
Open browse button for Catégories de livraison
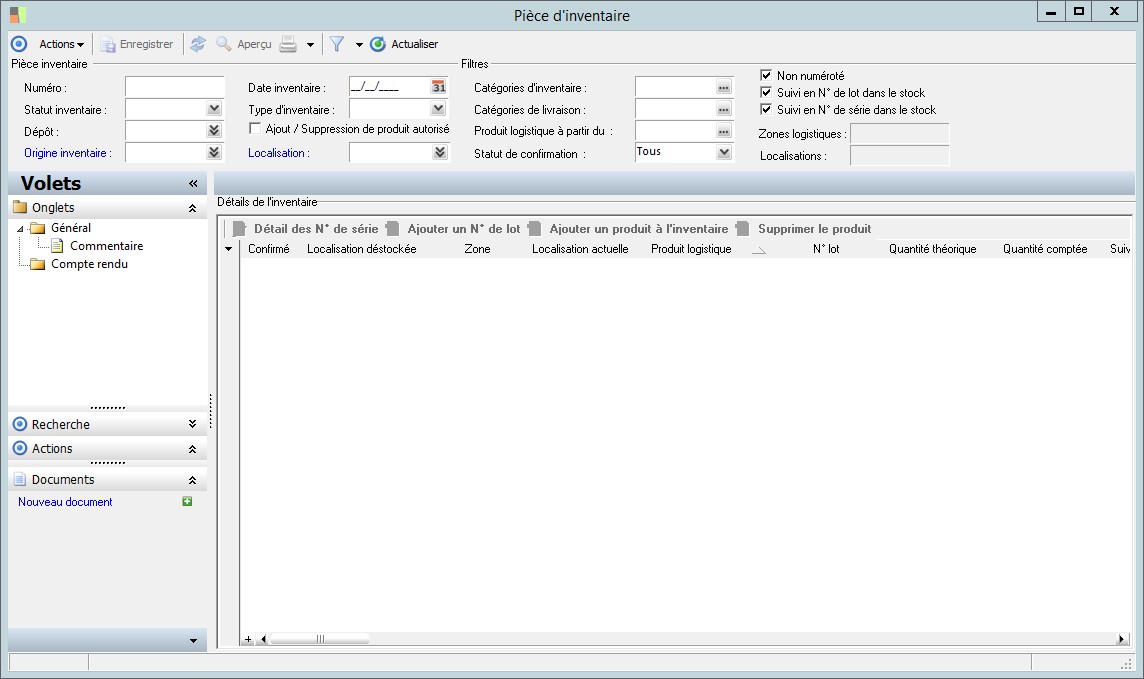point(723,110)
